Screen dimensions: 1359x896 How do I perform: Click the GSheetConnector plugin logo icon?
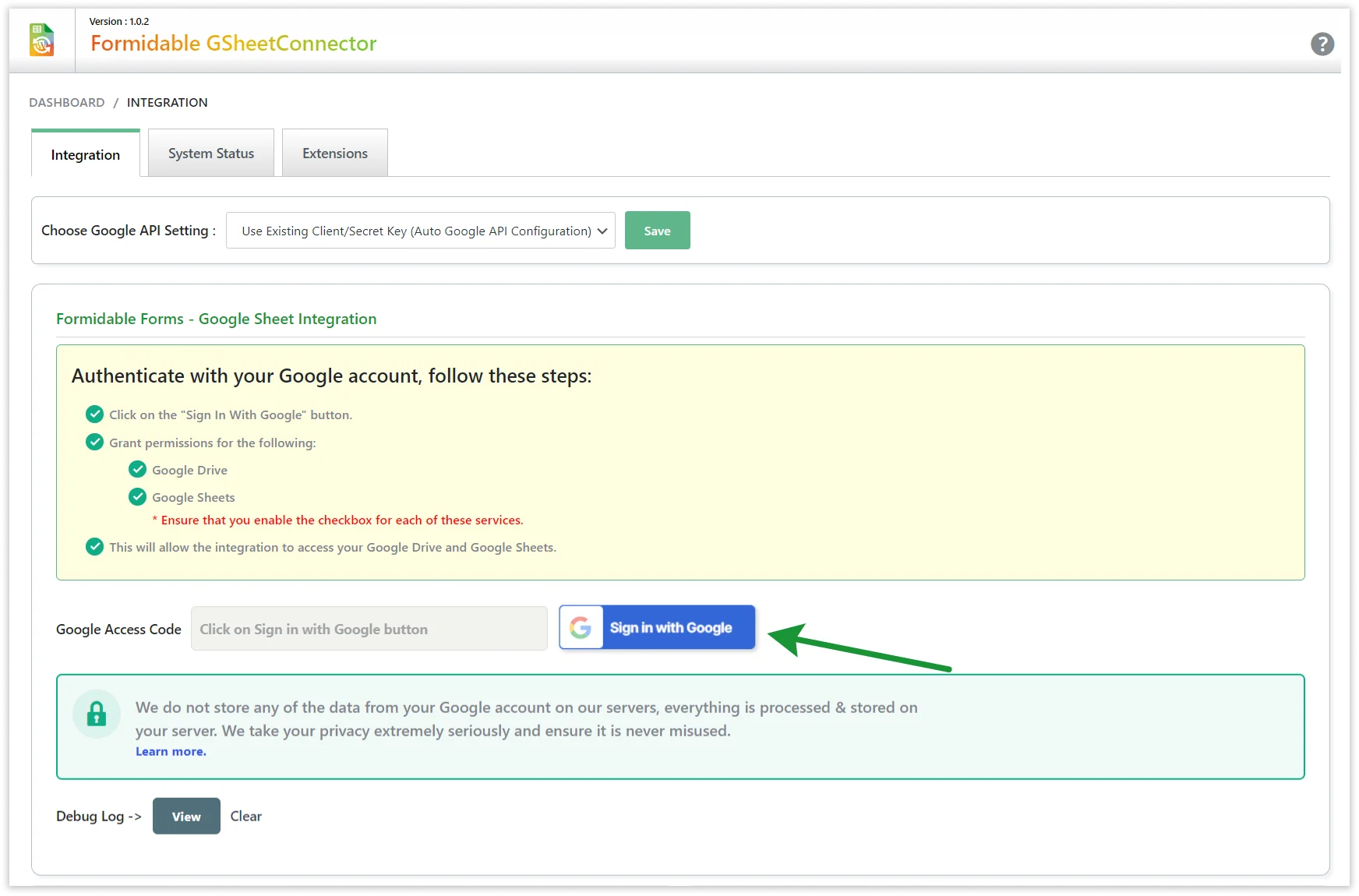[x=42, y=41]
